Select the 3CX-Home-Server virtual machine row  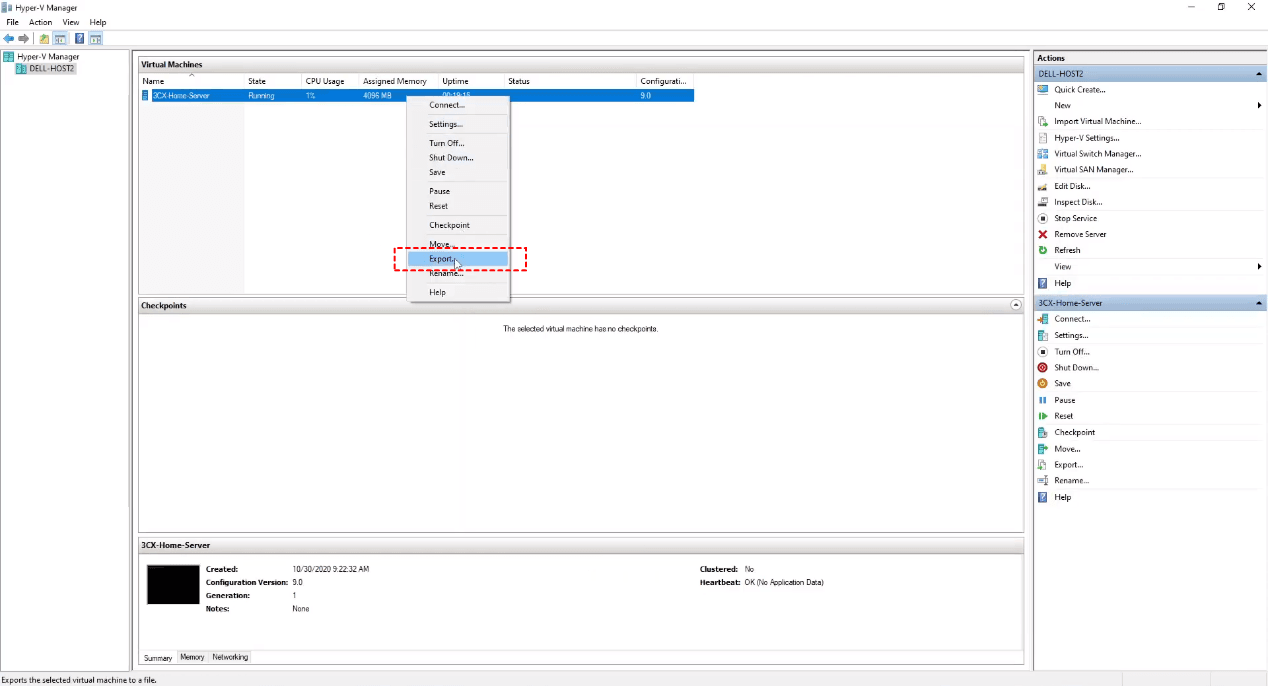tap(416, 95)
